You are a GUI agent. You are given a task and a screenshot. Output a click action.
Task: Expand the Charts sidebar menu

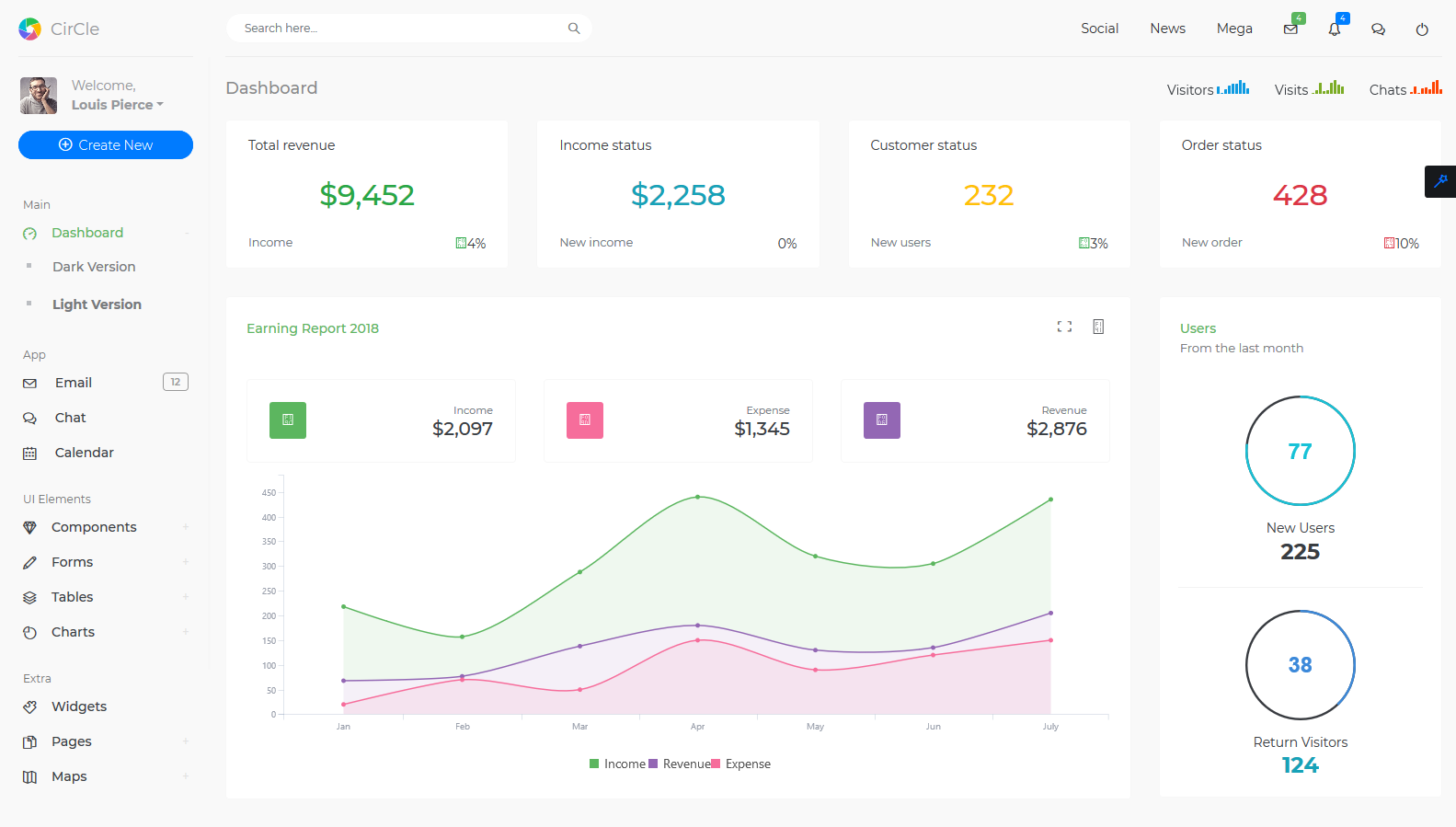pyautogui.click(x=74, y=632)
